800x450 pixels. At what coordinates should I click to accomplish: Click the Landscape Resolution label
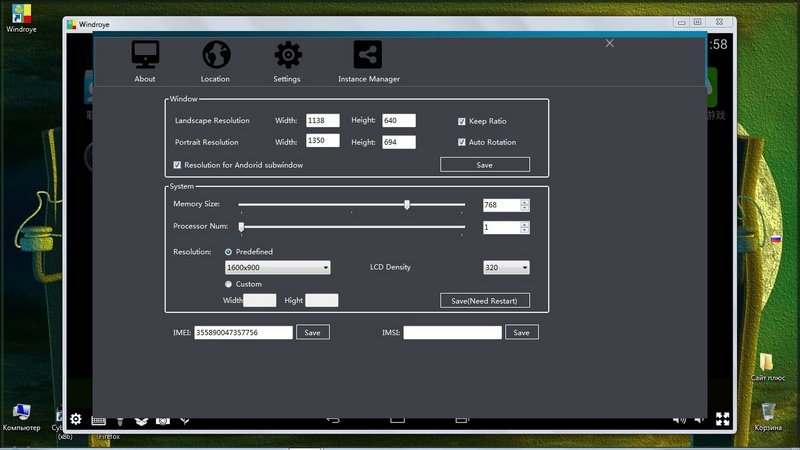point(212,120)
